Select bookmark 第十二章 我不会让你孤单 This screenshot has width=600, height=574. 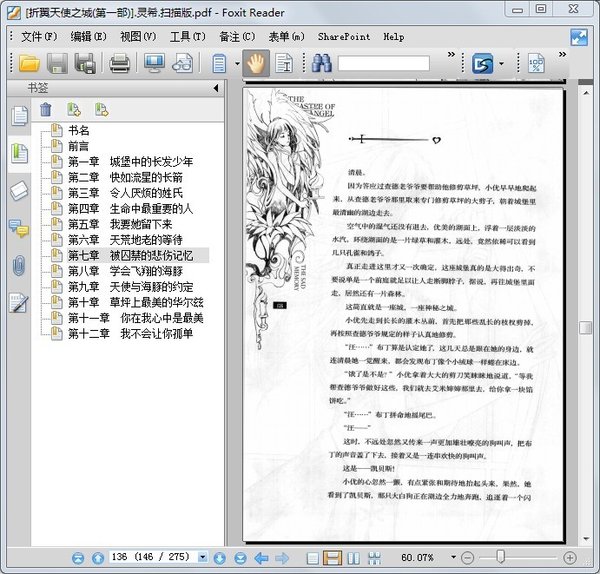(x=130, y=334)
